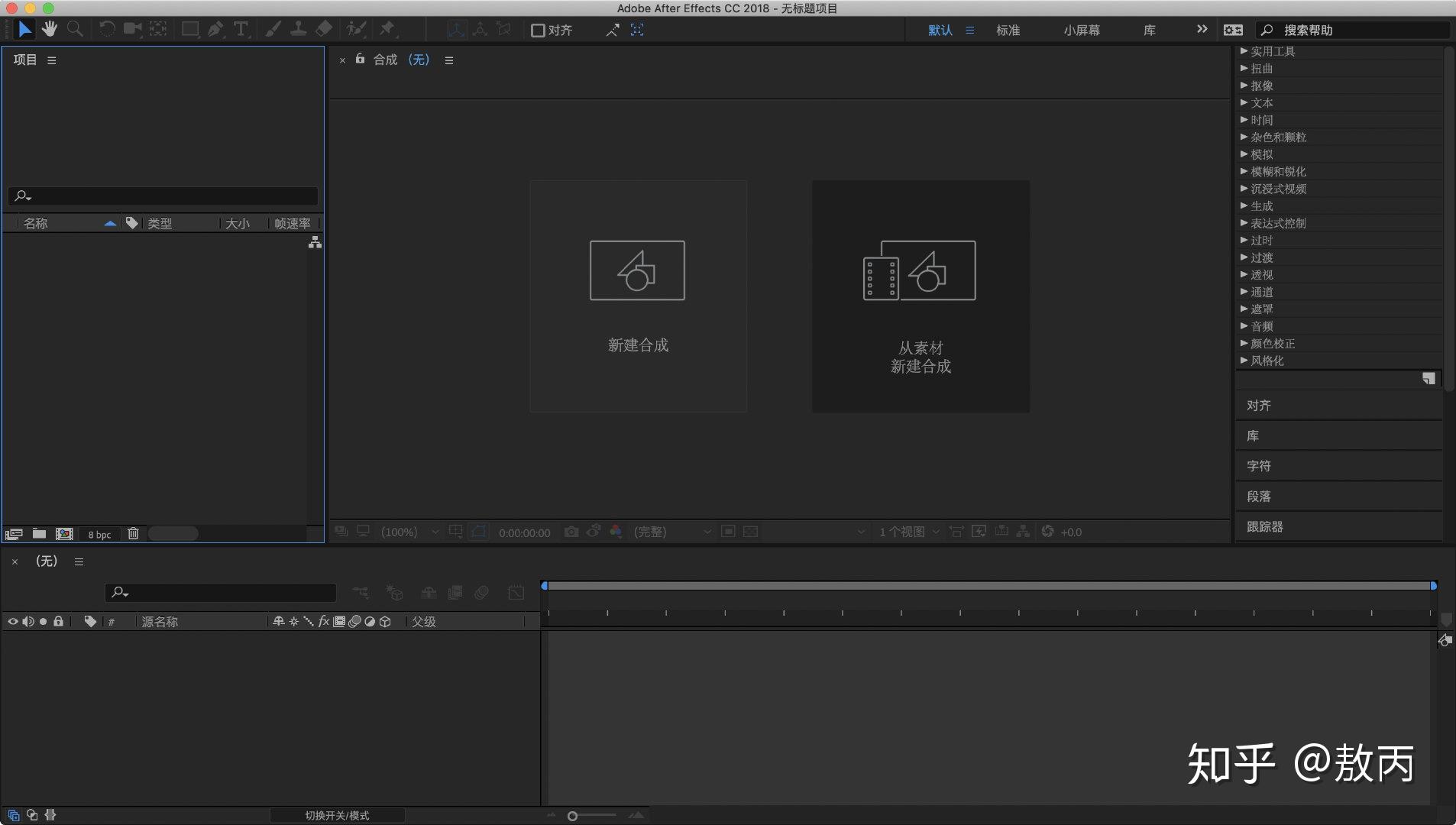Select the Rotation tool
This screenshot has height=825, width=1456.
[107, 29]
